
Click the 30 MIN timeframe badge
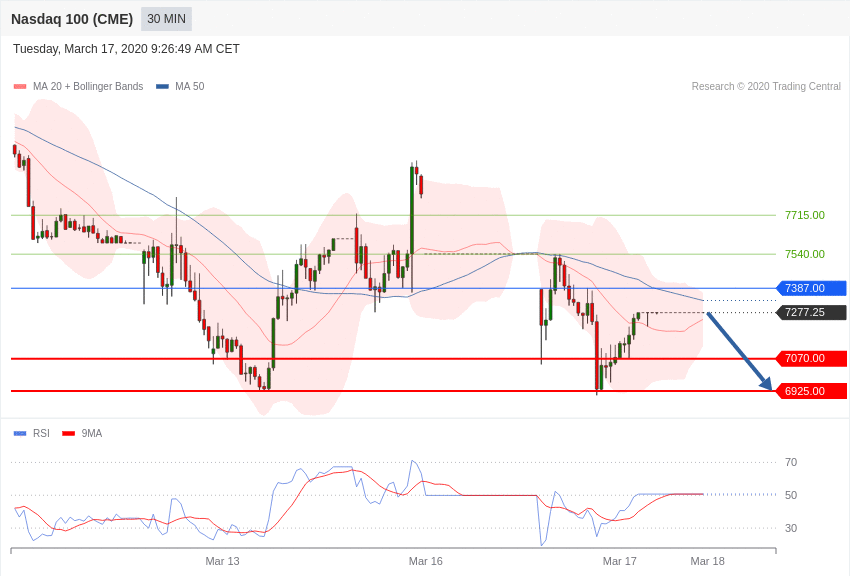click(x=166, y=19)
